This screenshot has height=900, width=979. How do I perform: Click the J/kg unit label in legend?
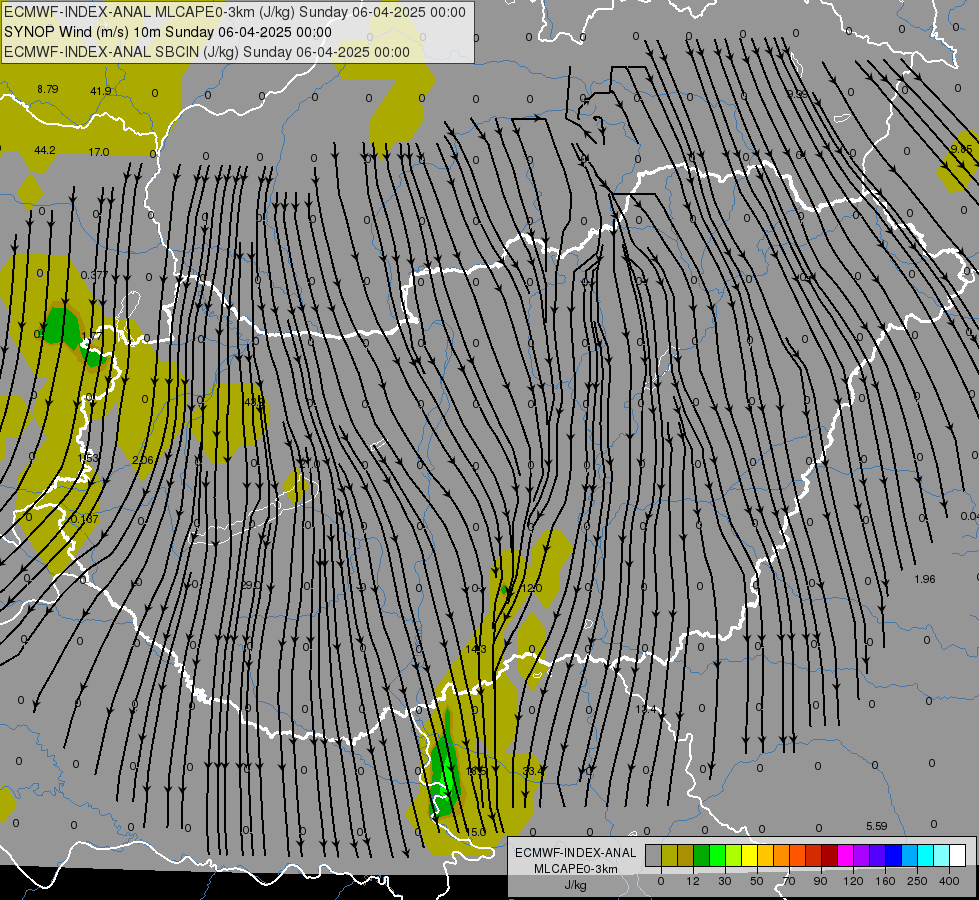tap(576, 885)
